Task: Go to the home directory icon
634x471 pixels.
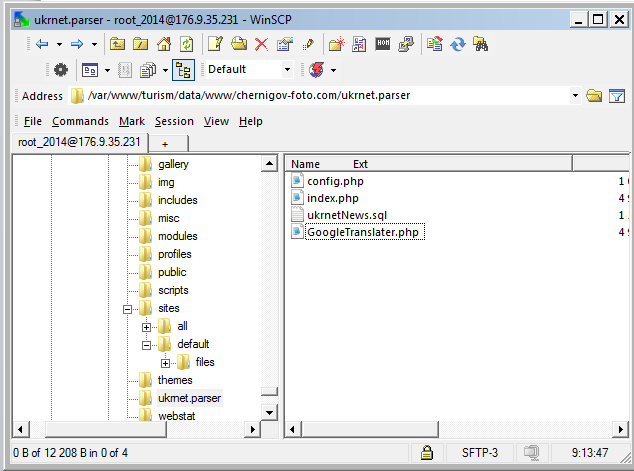Action: (164, 44)
